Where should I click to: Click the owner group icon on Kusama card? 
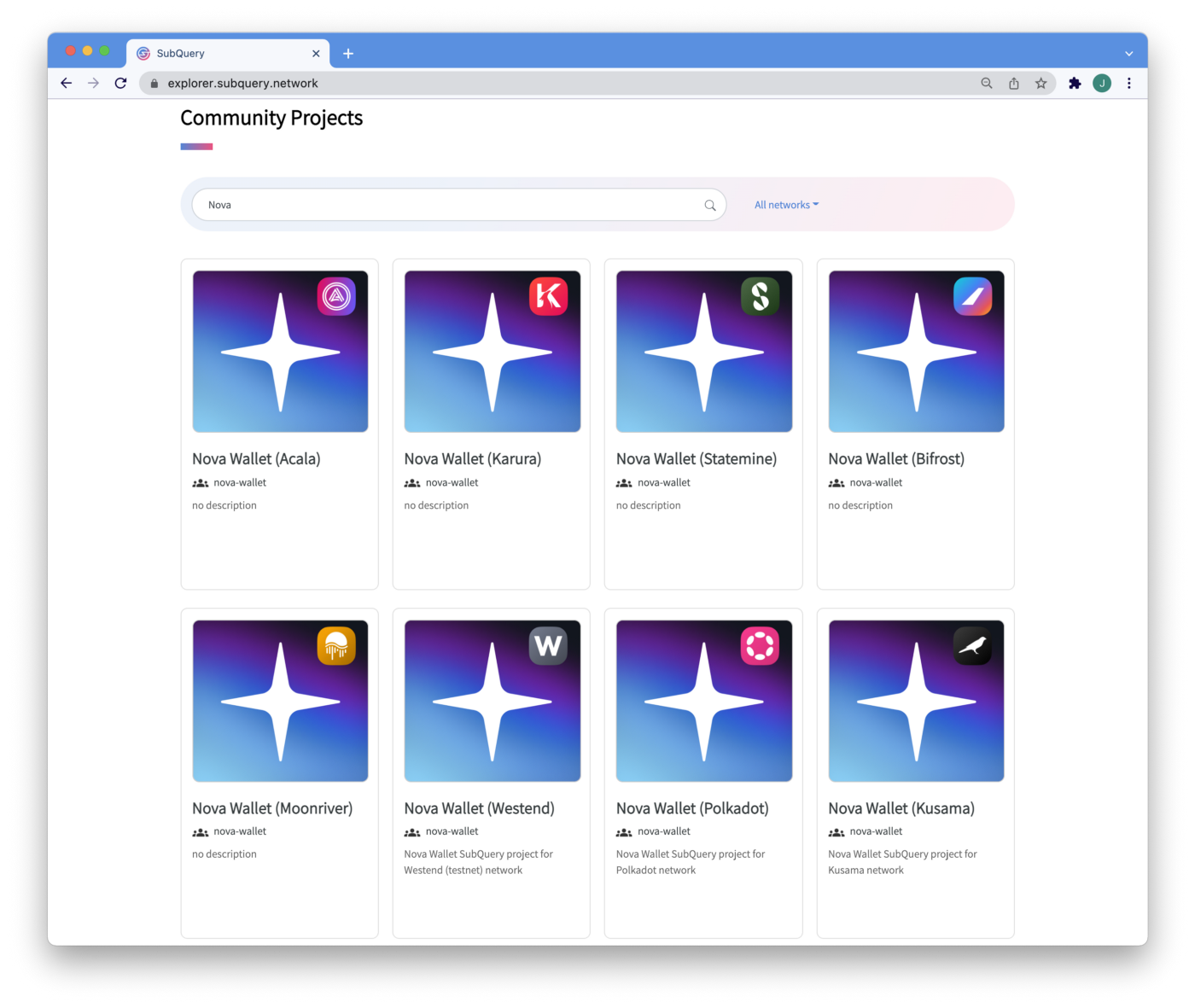coord(836,832)
